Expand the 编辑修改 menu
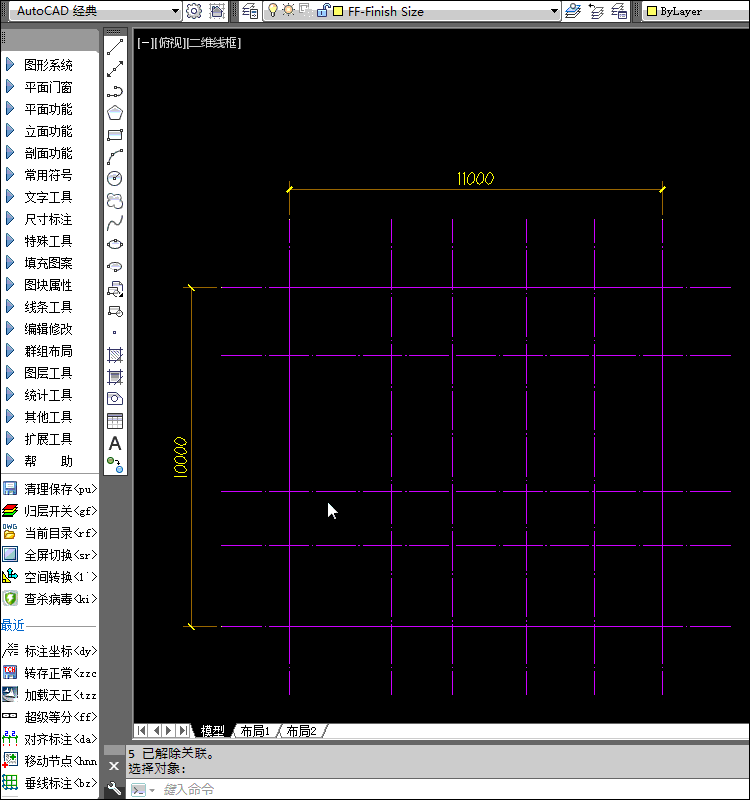The height and width of the screenshot is (800, 750). point(49,329)
